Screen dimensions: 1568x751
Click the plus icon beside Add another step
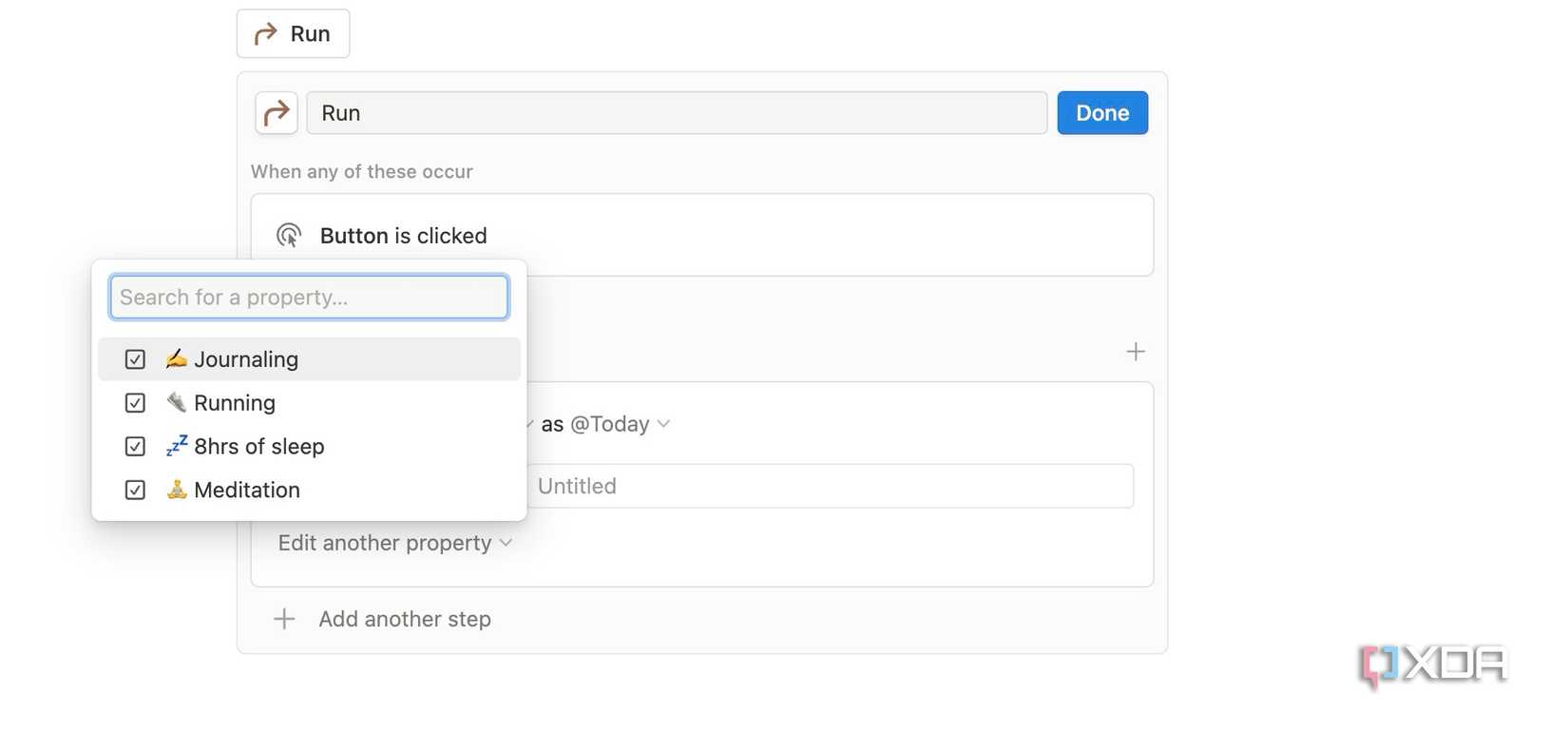283,619
